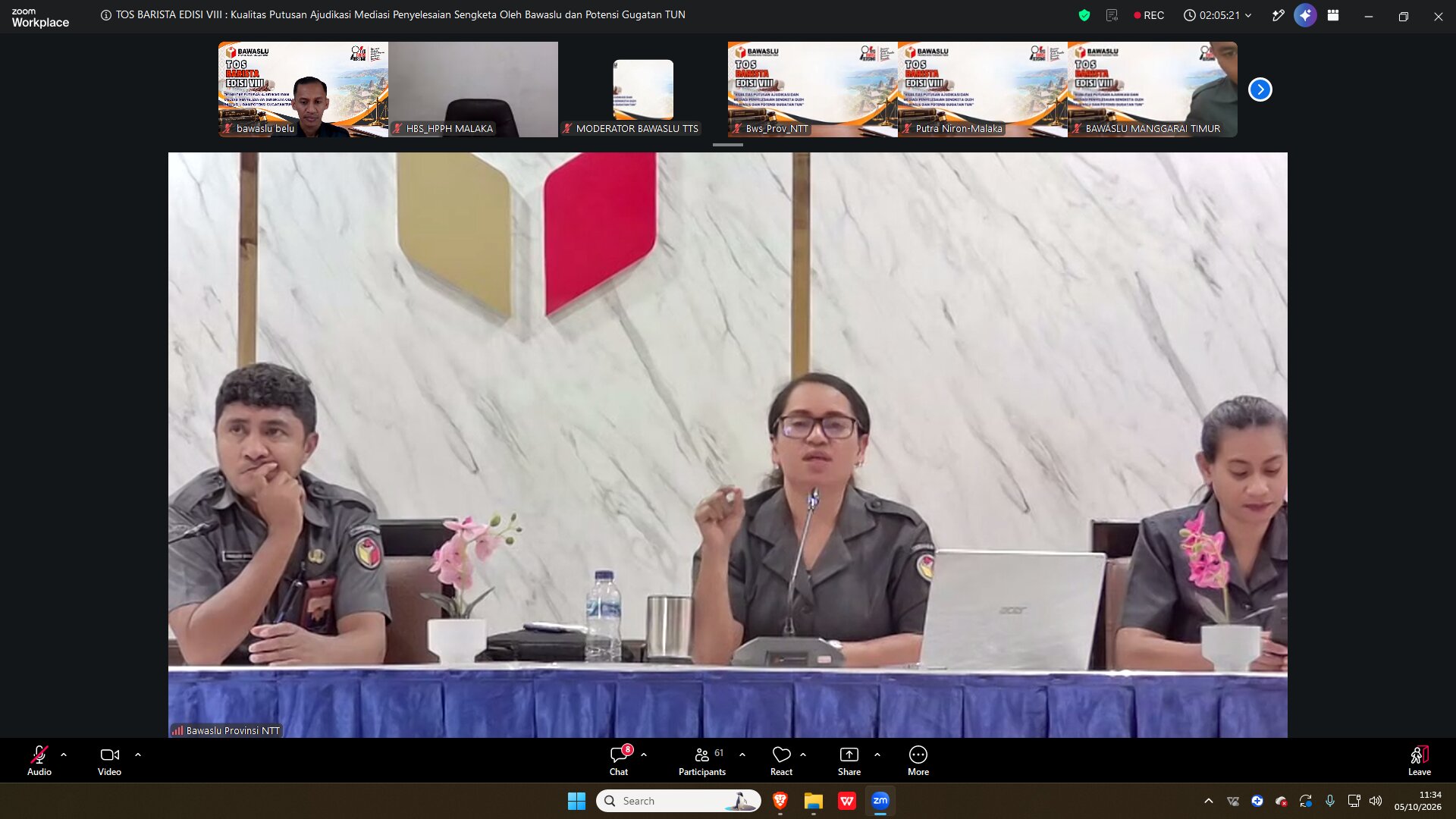Select the HBS_HPPH MALAKA video thumbnail

(473, 89)
